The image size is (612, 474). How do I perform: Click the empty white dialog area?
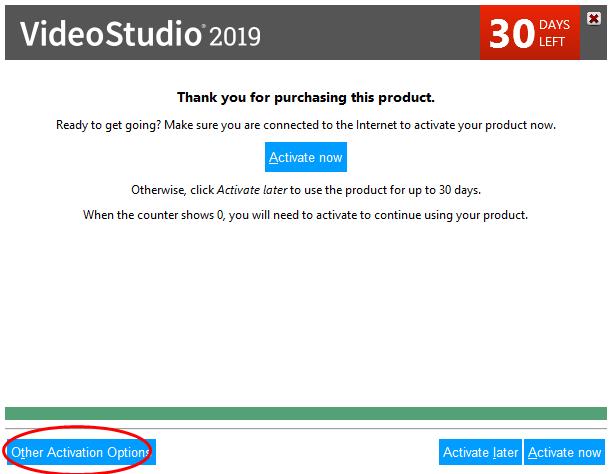(x=306, y=312)
